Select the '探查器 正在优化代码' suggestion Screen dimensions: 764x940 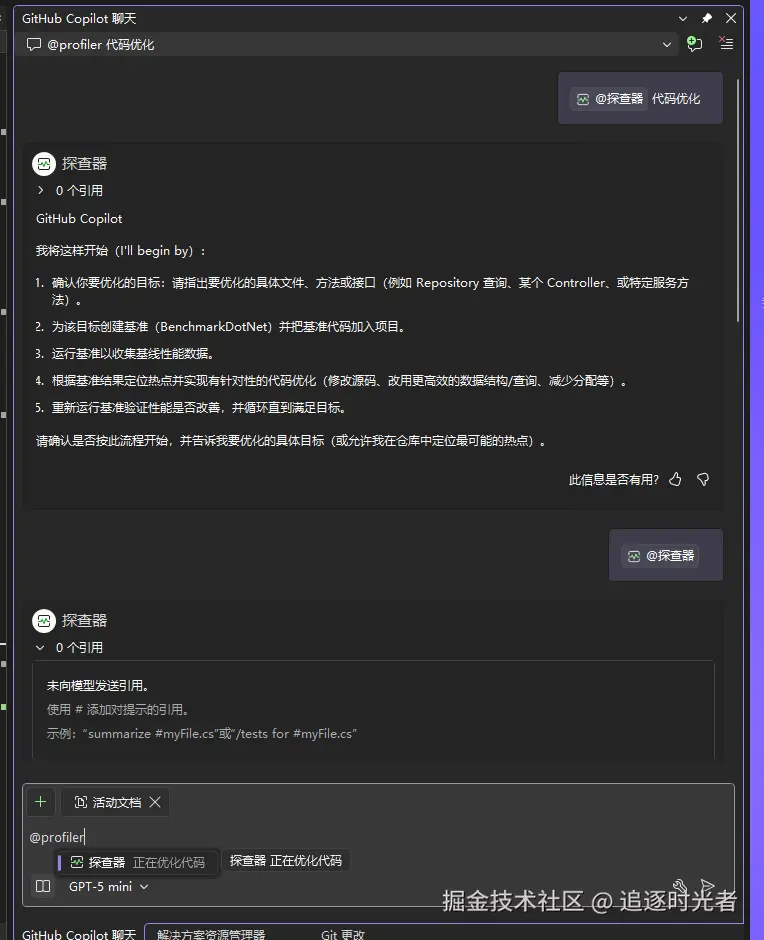(x=138, y=863)
